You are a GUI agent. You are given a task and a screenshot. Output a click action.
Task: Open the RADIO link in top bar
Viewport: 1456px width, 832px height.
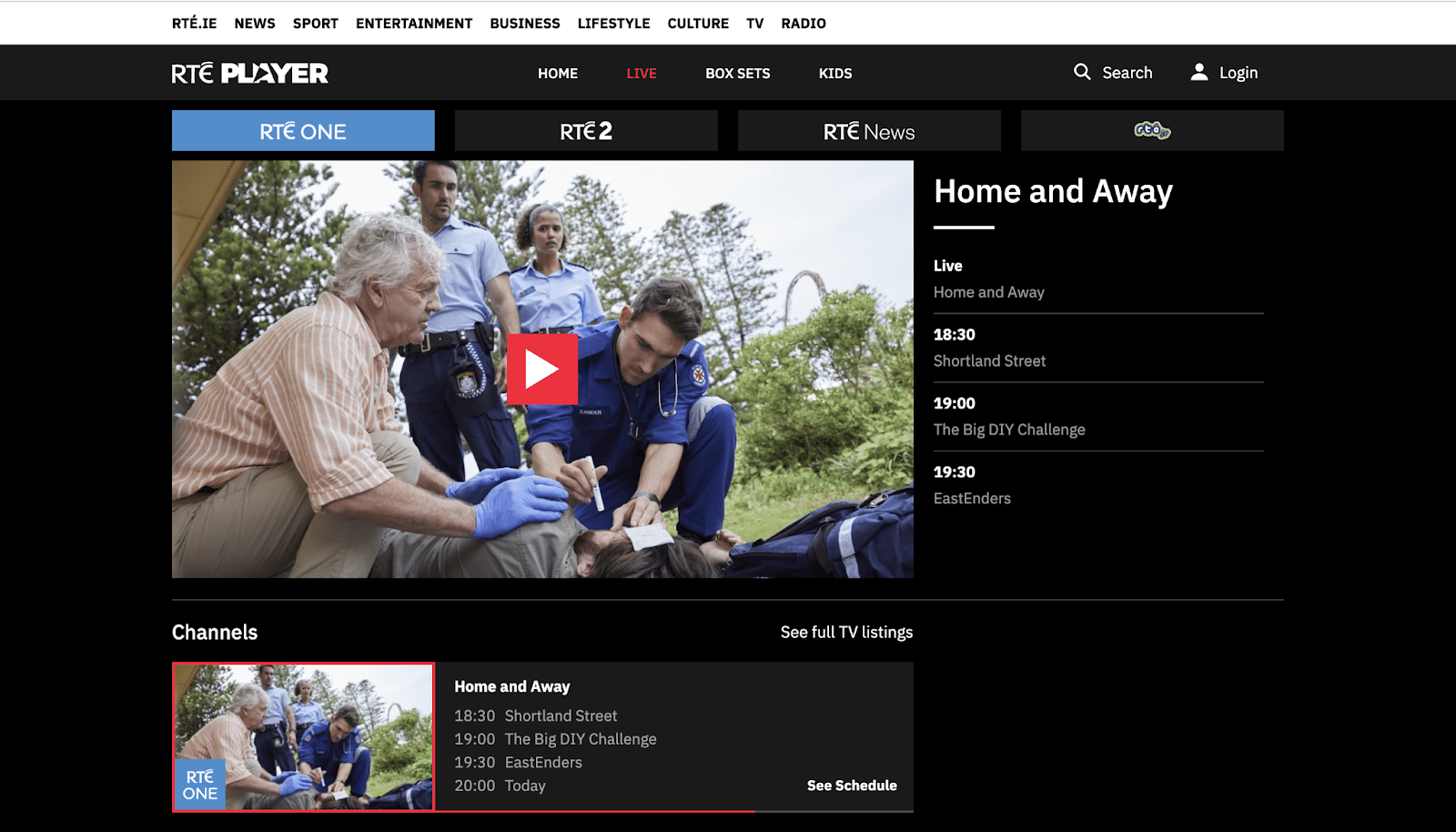pos(804,24)
